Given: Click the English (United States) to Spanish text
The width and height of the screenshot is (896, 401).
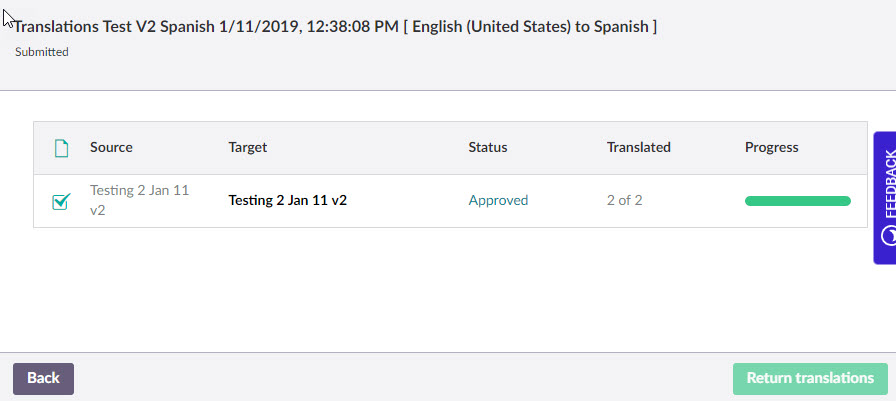Looking at the screenshot, I should point(530,27).
